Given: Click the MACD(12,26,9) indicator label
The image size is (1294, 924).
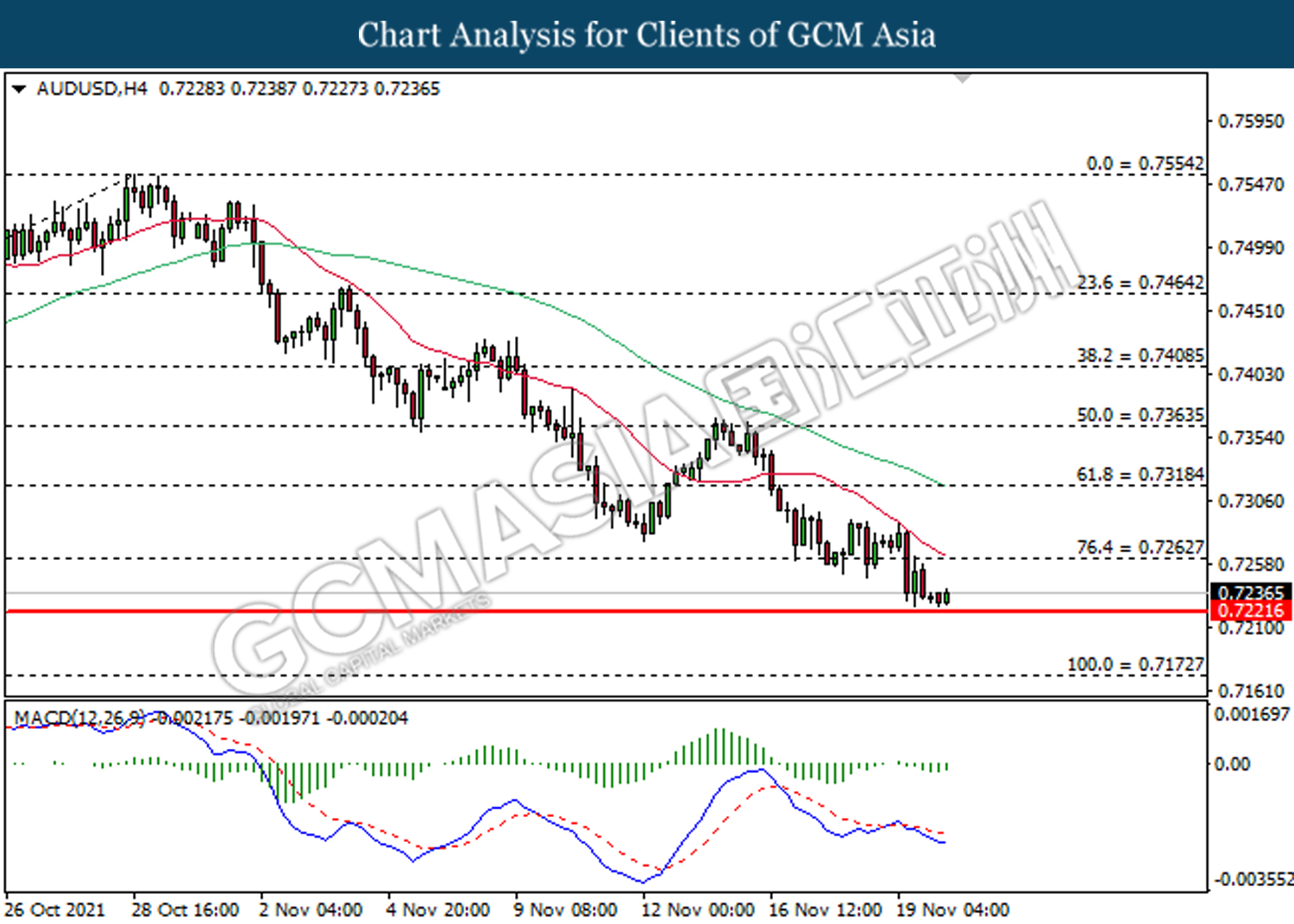Looking at the screenshot, I should (79, 718).
